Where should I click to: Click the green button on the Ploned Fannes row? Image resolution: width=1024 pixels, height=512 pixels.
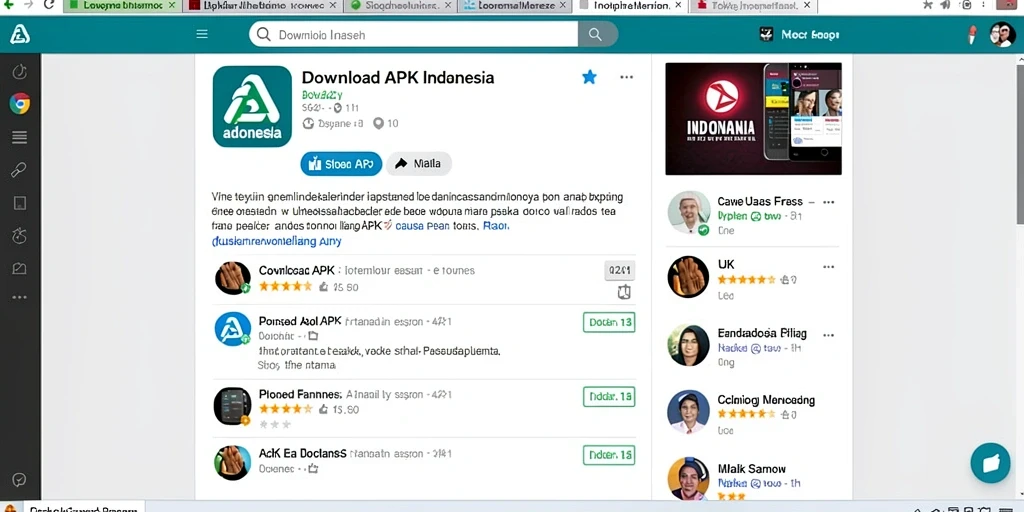point(609,396)
